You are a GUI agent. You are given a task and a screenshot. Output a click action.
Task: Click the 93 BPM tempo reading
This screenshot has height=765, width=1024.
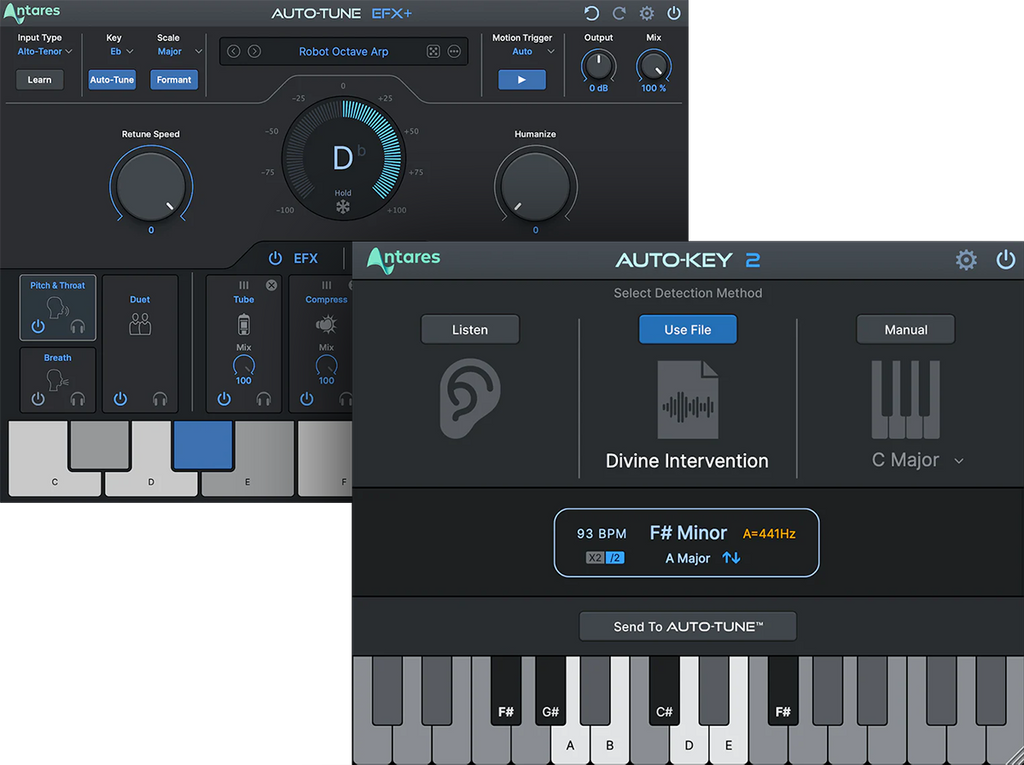[601, 534]
